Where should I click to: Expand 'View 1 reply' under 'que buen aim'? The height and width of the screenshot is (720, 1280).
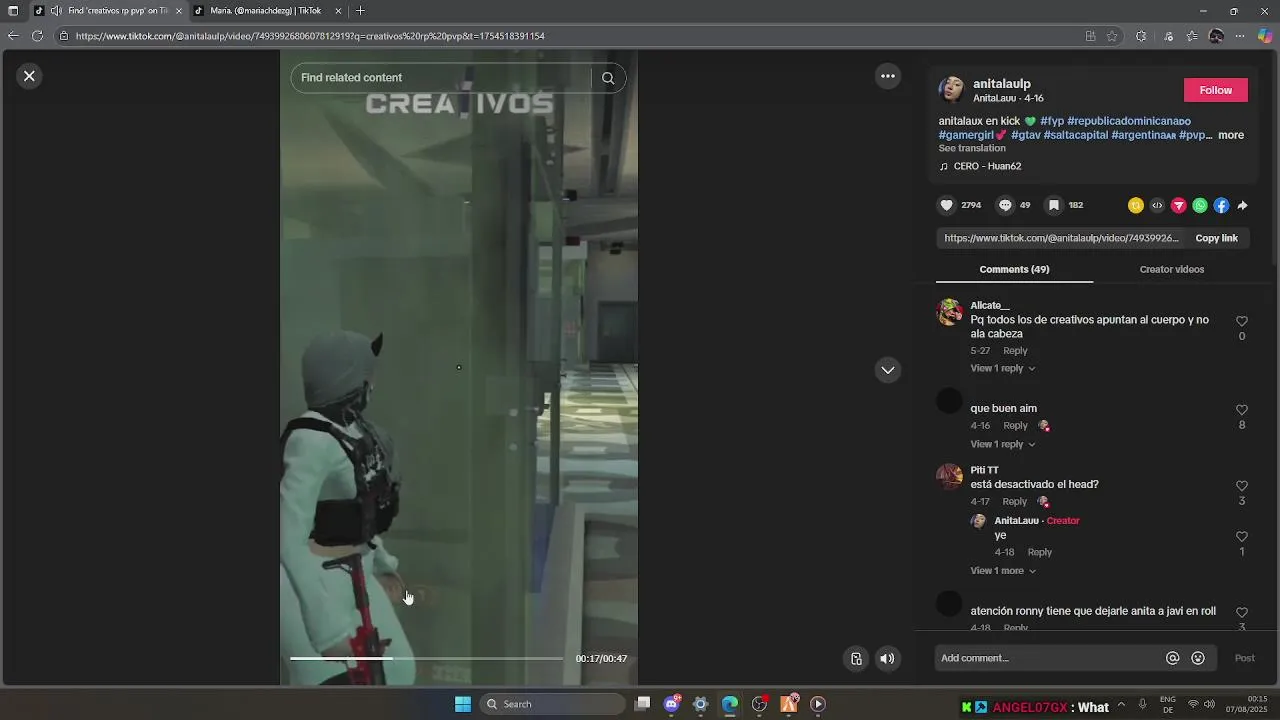(x=1003, y=444)
